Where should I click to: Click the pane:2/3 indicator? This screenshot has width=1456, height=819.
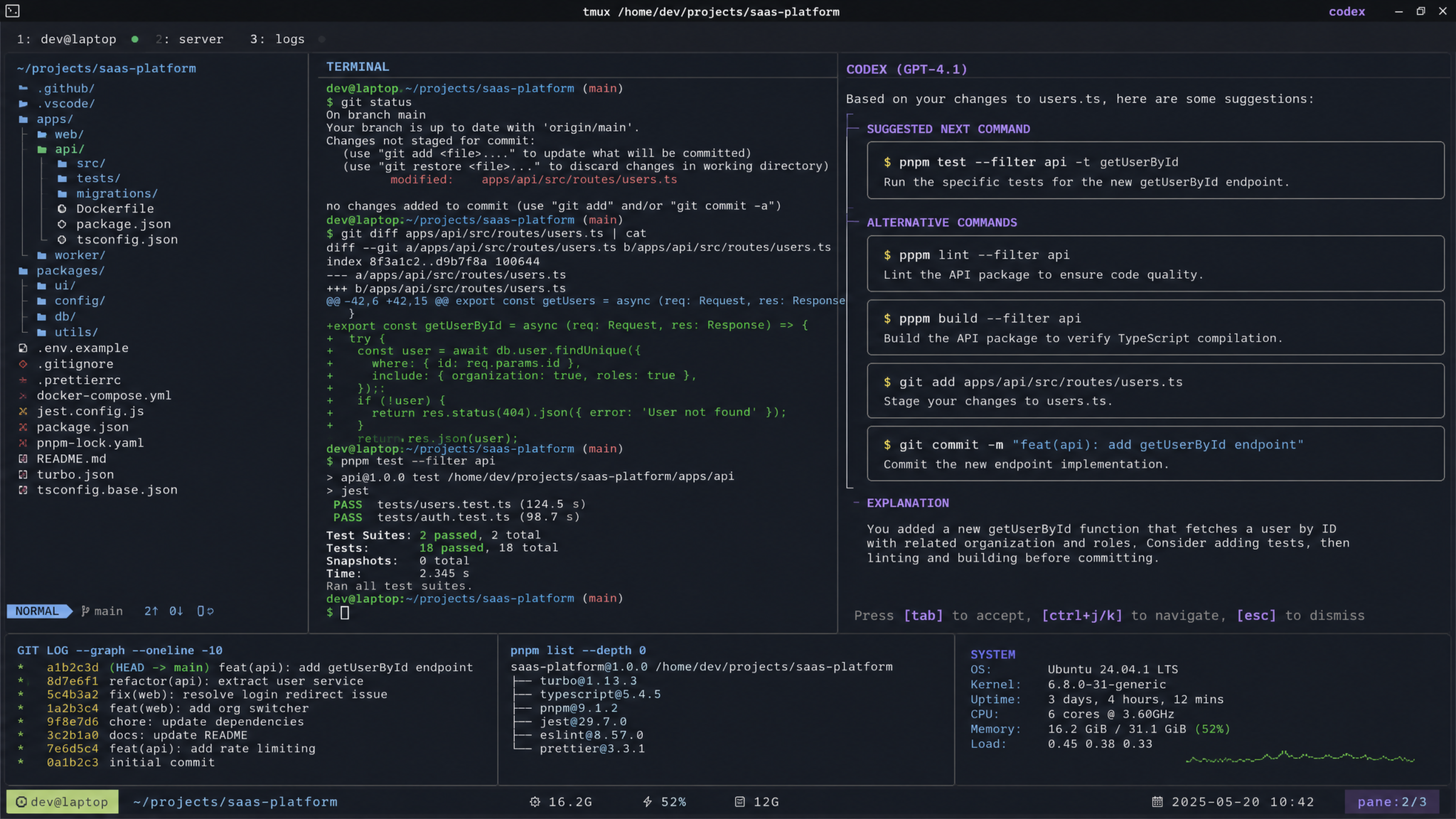click(x=1392, y=802)
